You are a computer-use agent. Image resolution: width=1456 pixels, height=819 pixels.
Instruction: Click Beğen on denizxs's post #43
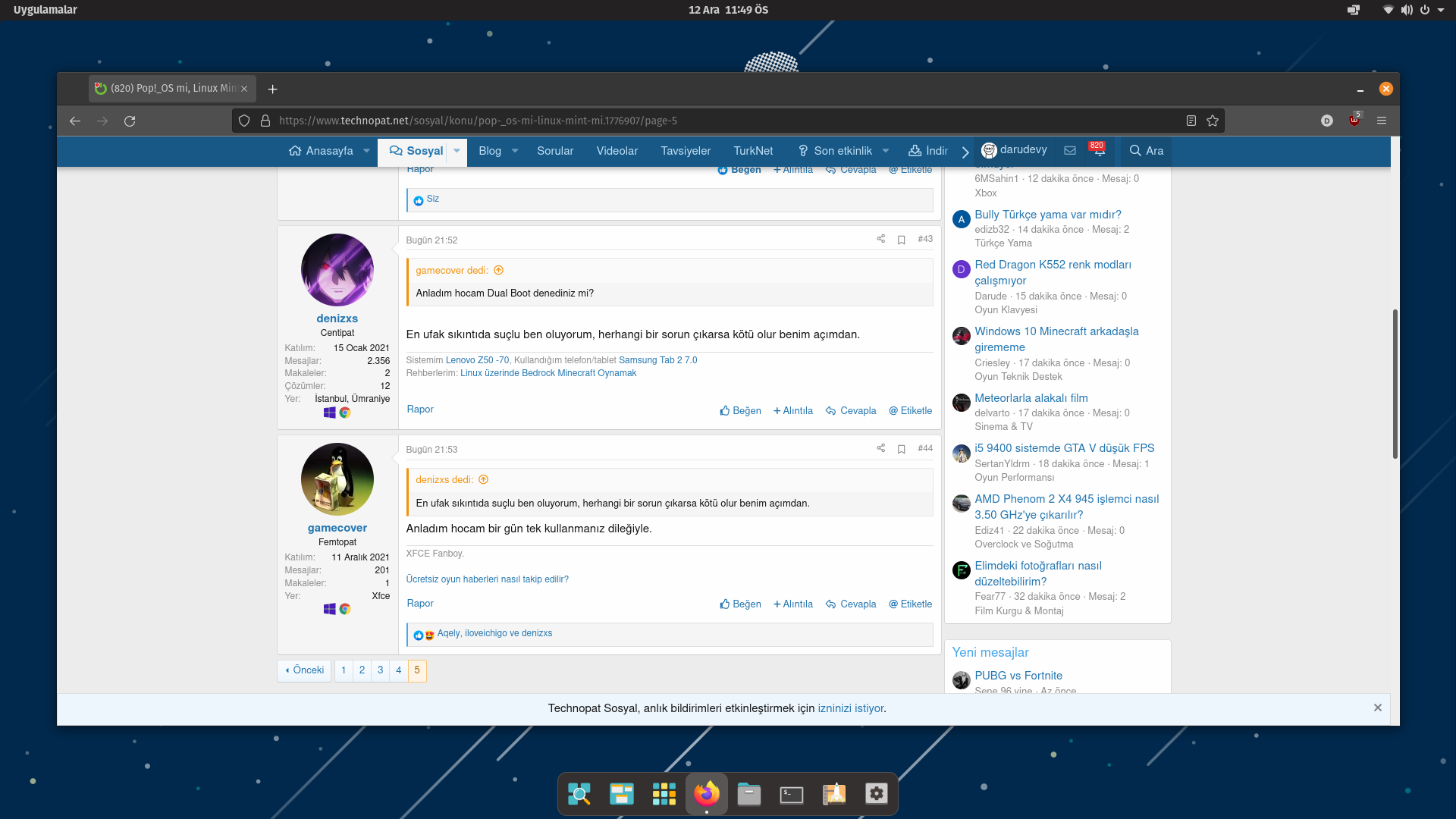pos(740,411)
